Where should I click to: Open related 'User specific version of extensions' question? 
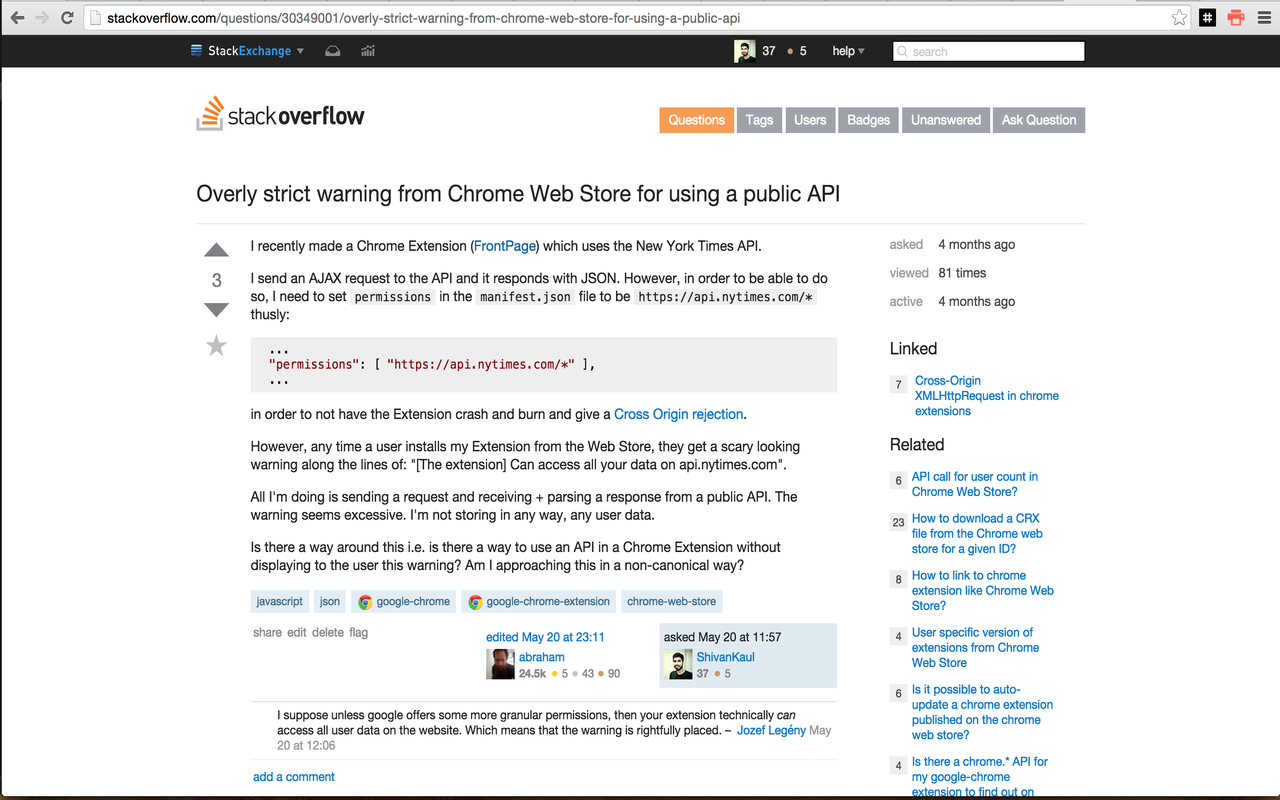975,647
